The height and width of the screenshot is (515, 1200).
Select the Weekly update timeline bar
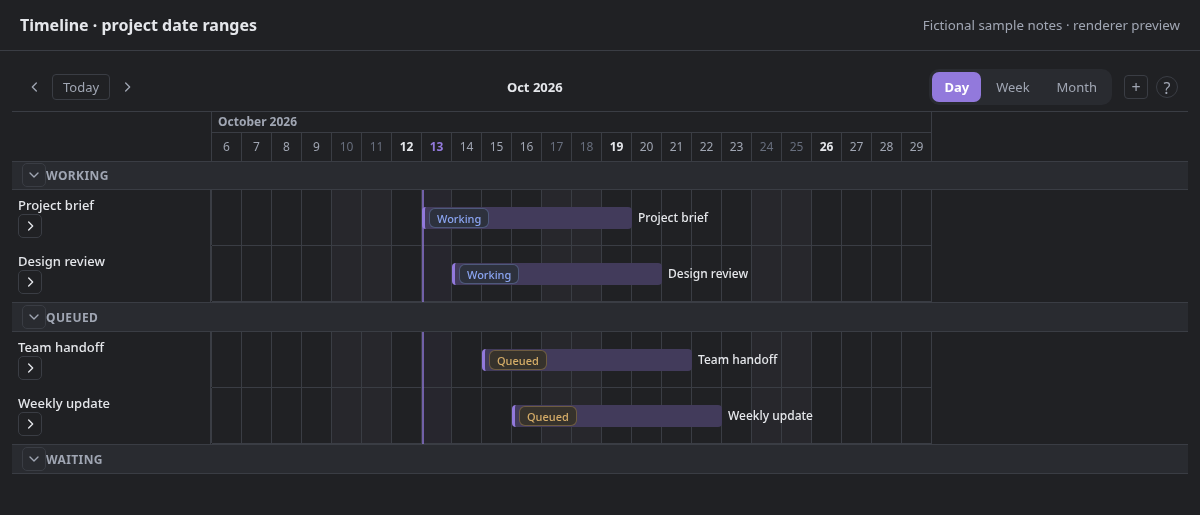[x=617, y=416]
